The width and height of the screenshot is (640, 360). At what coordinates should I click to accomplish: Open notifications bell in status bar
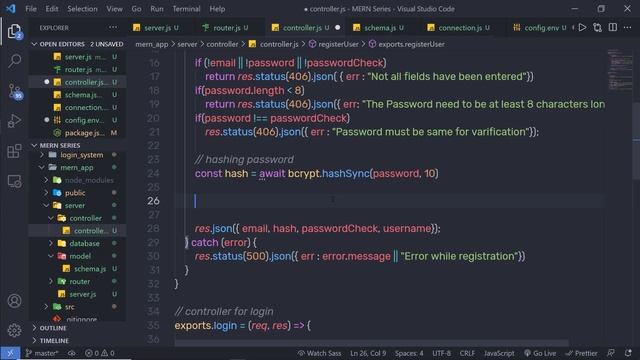(x=628, y=353)
